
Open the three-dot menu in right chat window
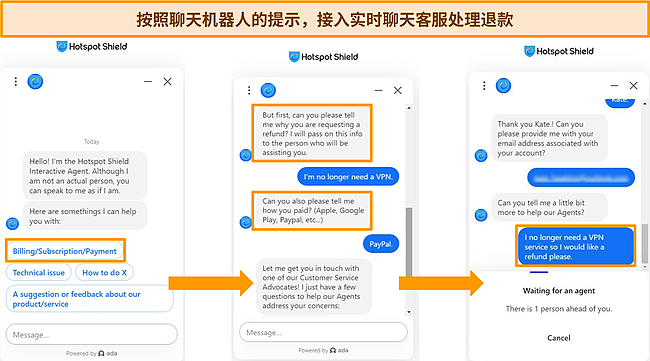(x=484, y=86)
